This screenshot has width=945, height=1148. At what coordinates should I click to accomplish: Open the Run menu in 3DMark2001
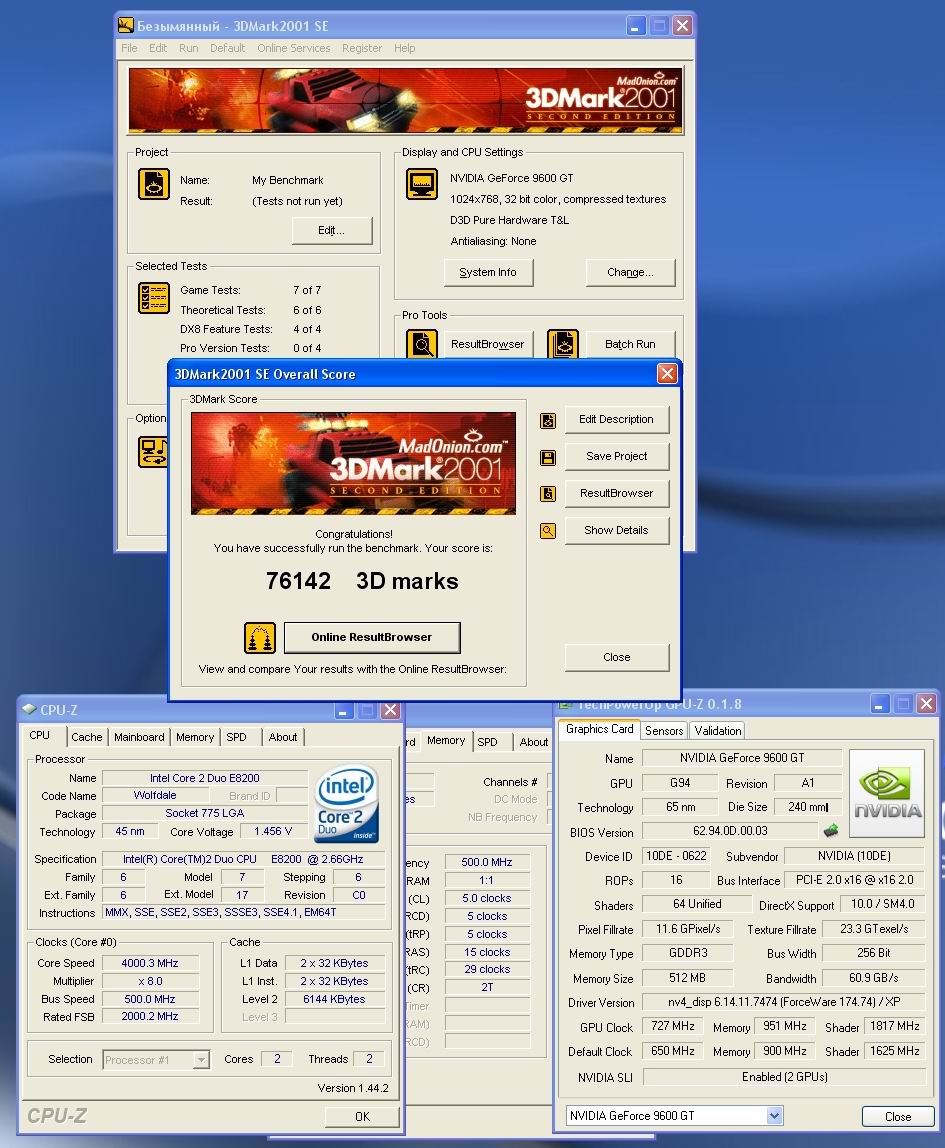click(189, 48)
